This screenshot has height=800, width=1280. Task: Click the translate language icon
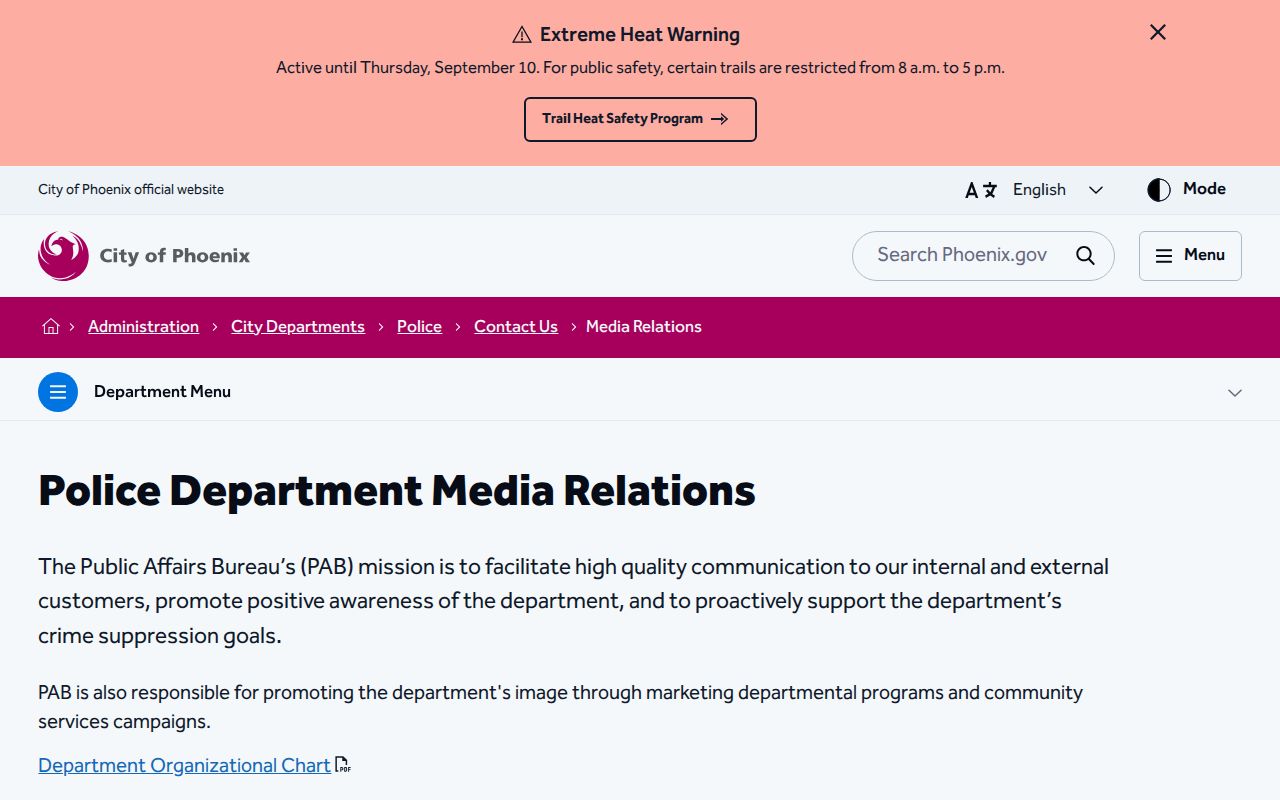click(981, 190)
